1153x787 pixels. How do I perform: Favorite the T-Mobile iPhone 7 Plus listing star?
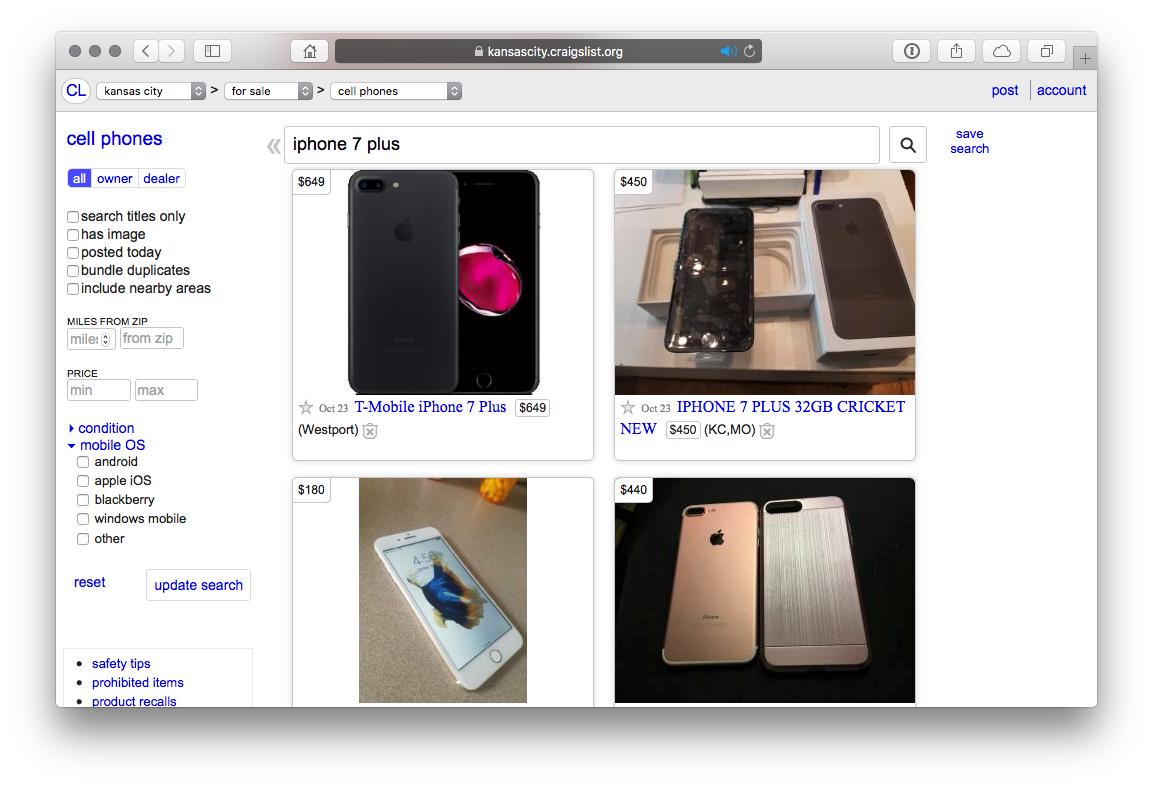tap(306, 407)
